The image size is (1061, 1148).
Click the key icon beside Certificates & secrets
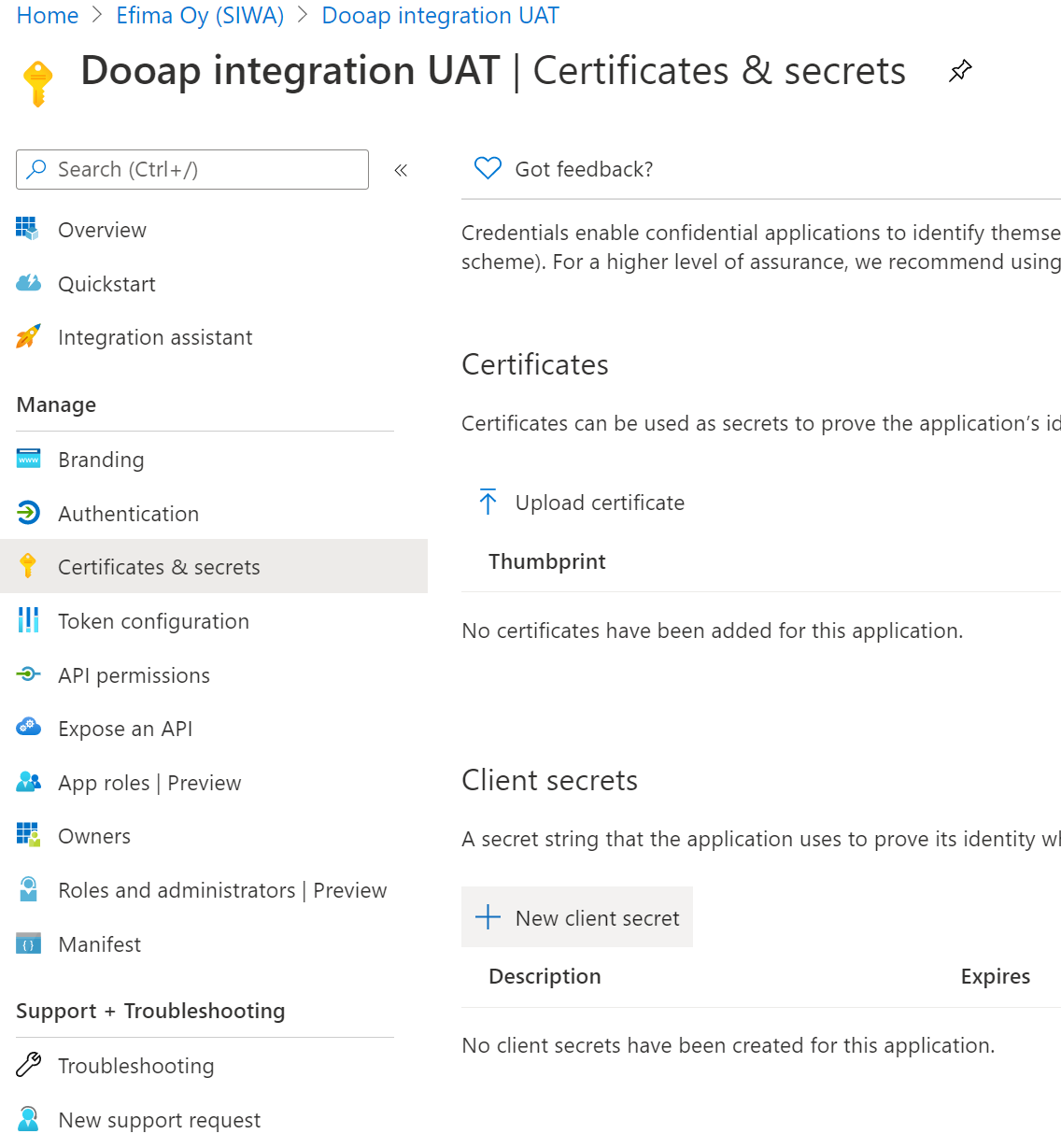(28, 566)
